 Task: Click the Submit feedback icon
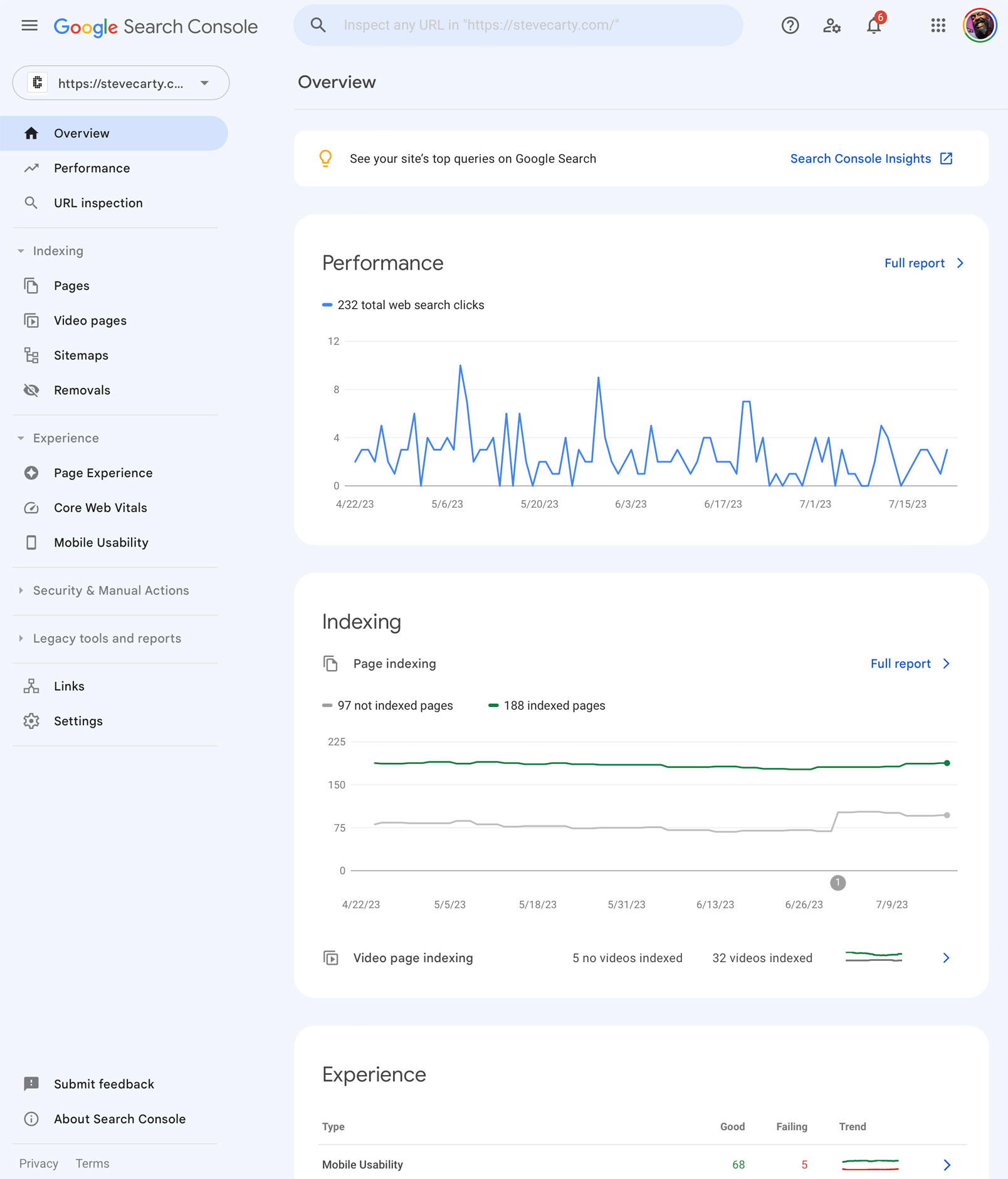pyautogui.click(x=31, y=1084)
